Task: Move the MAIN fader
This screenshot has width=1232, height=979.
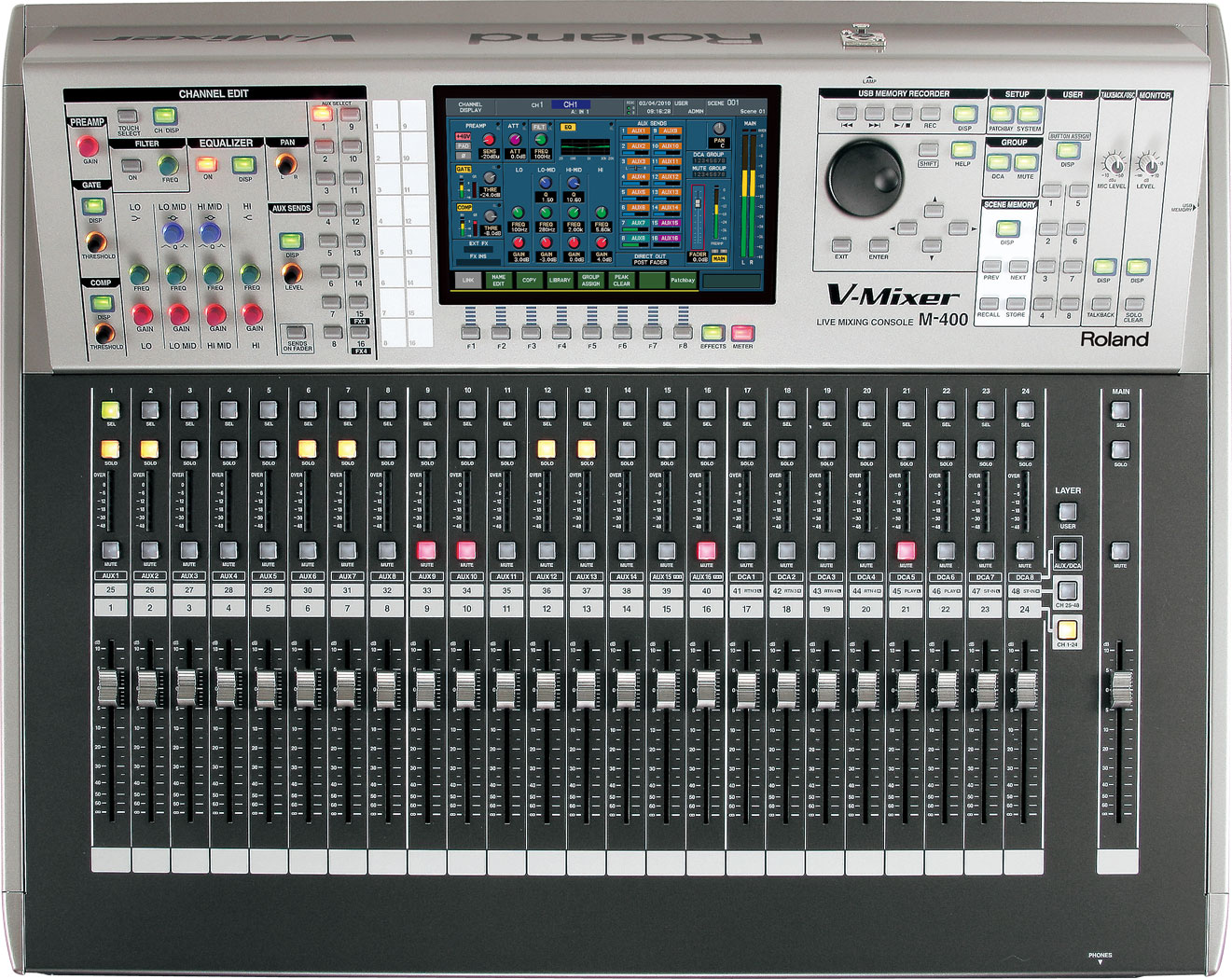Action: pyautogui.click(x=1120, y=688)
